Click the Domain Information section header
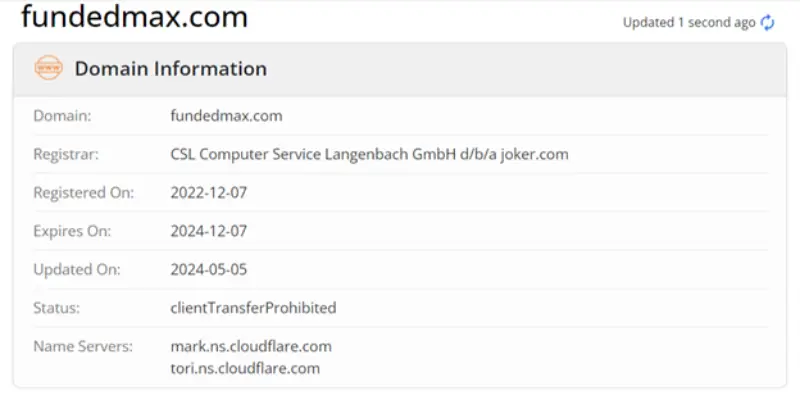 pyautogui.click(x=171, y=69)
